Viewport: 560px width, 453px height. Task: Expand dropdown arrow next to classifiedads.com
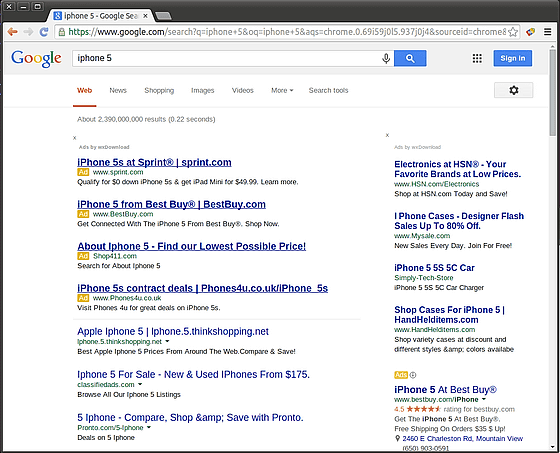pyautogui.click(x=140, y=384)
